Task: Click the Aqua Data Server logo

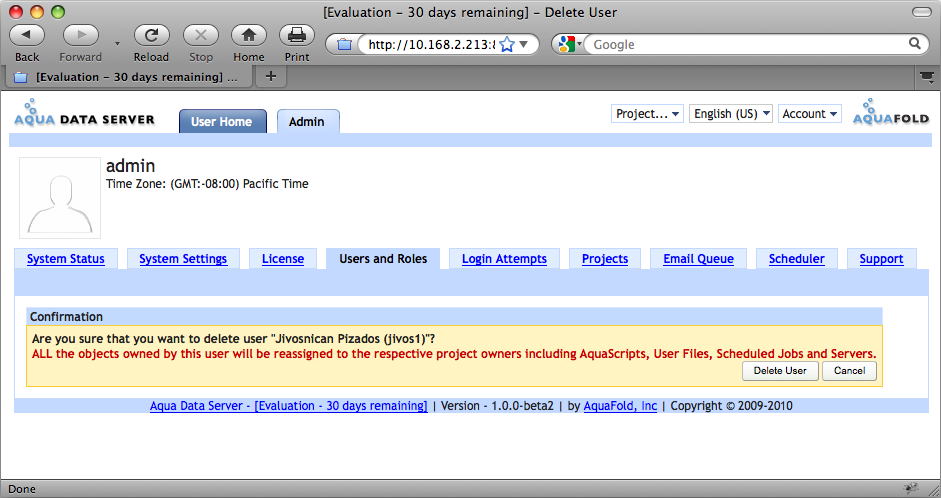Action: coord(85,113)
